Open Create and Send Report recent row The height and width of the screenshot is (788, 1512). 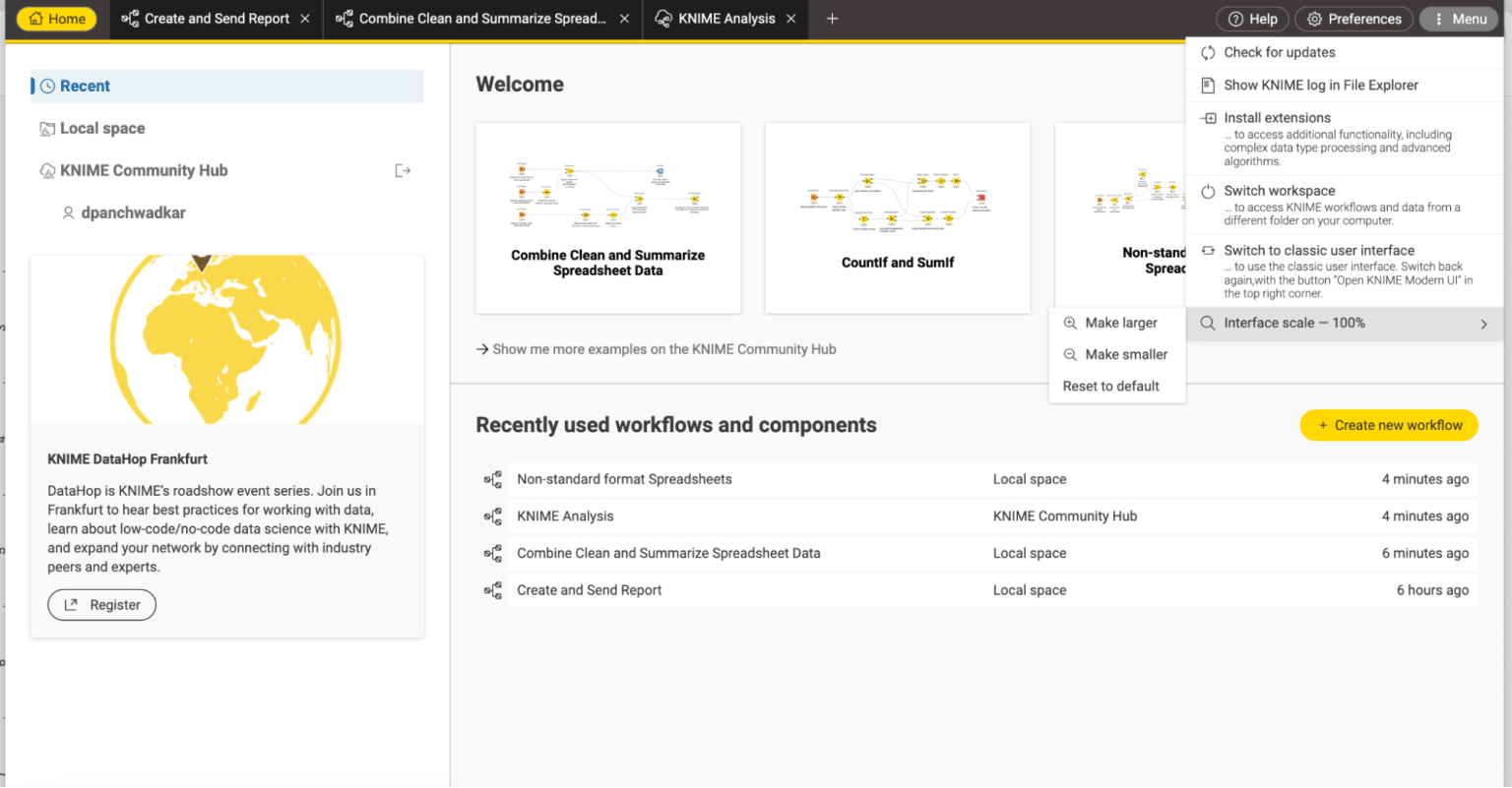[x=976, y=591]
